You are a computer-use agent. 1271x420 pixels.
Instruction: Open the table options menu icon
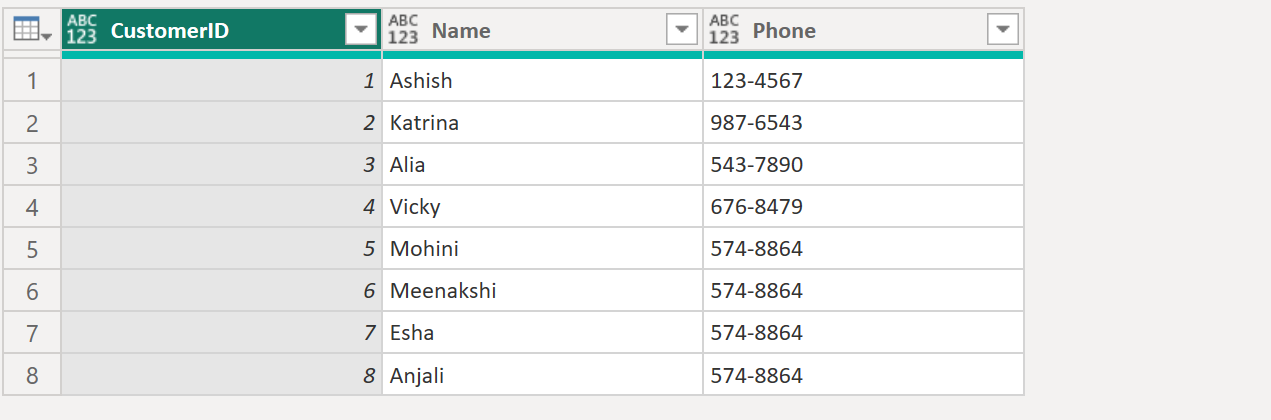32,31
